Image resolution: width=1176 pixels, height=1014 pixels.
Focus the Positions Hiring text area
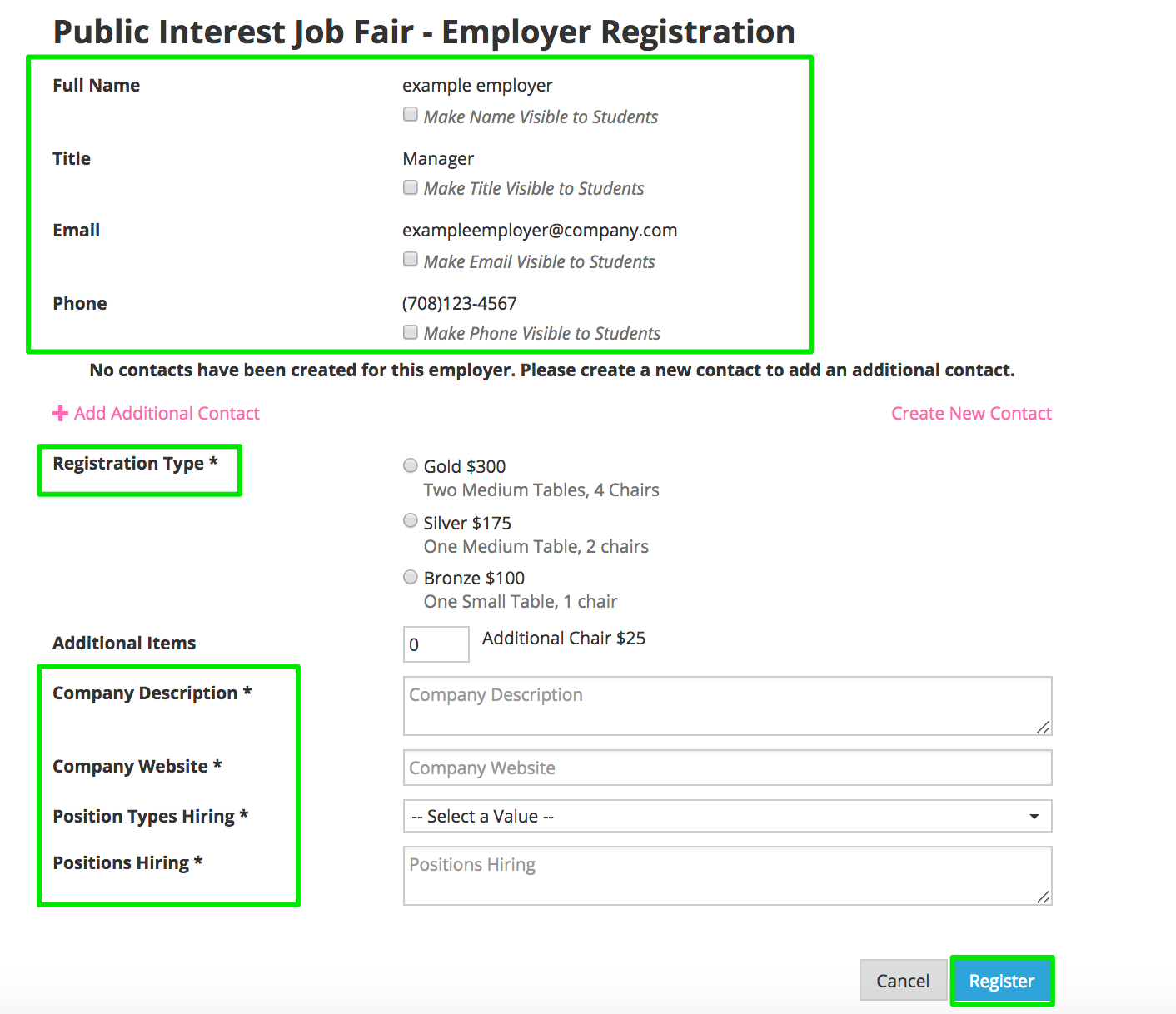point(726,875)
